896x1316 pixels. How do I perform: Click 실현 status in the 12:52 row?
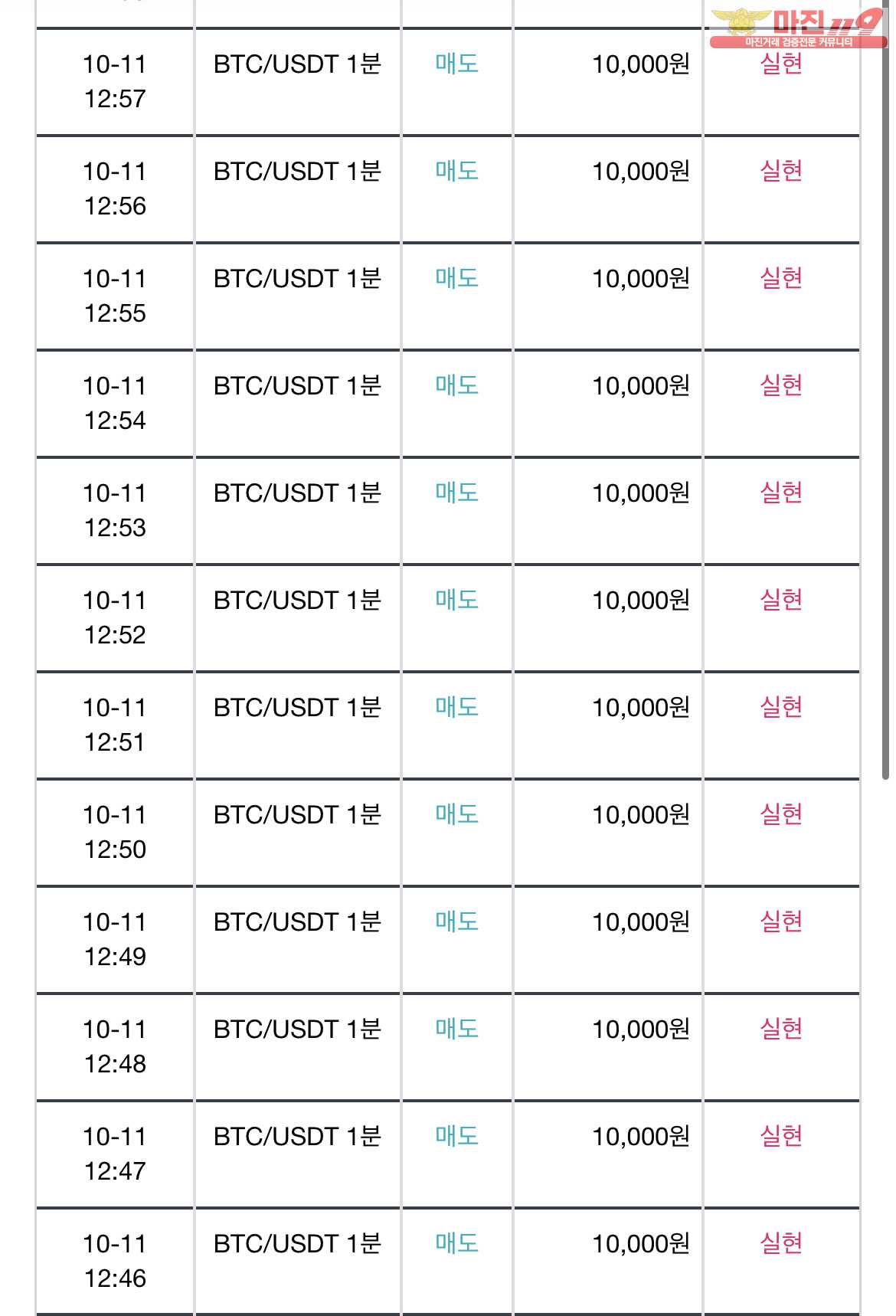point(781,600)
